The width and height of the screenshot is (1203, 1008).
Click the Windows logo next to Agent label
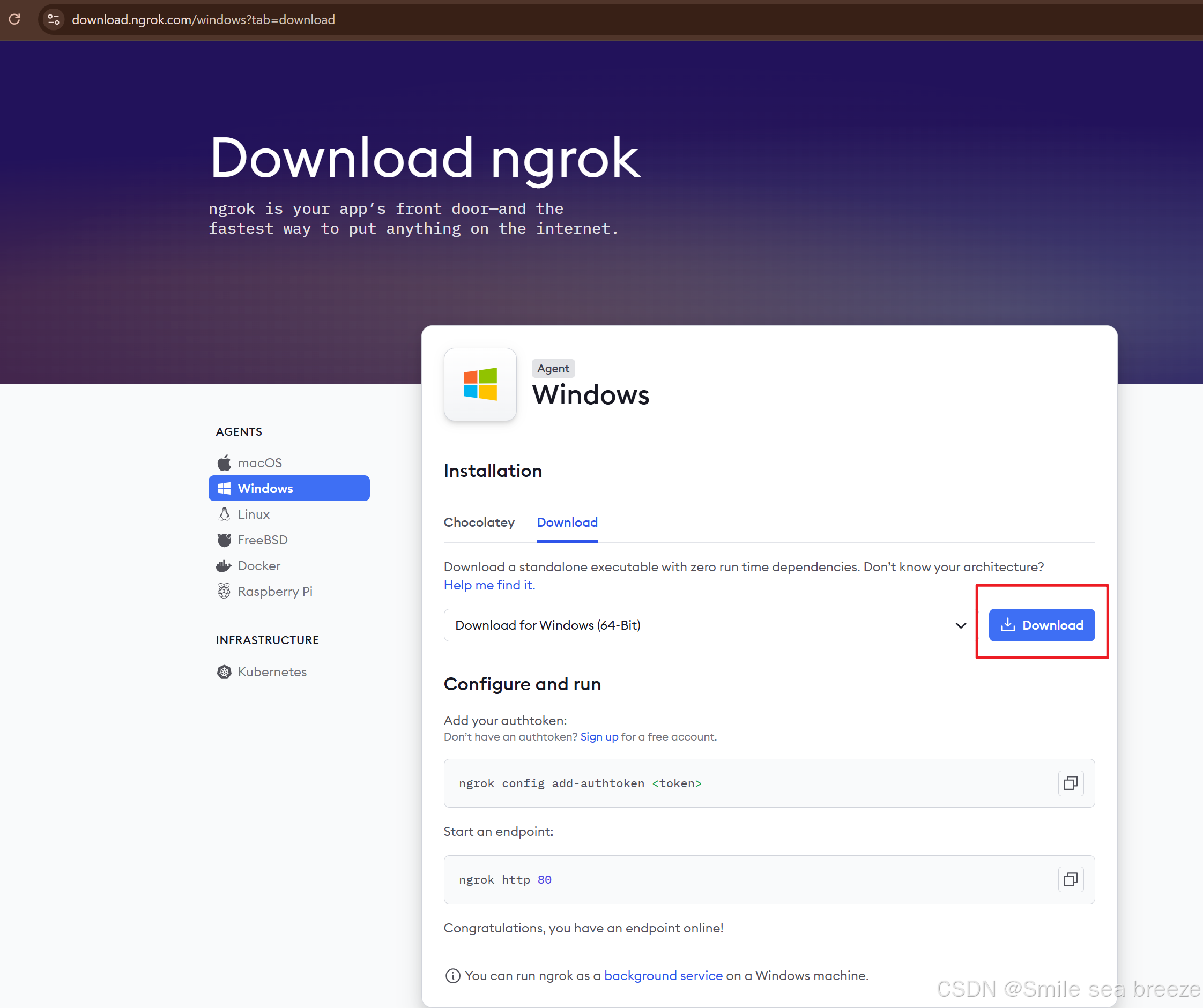point(480,385)
